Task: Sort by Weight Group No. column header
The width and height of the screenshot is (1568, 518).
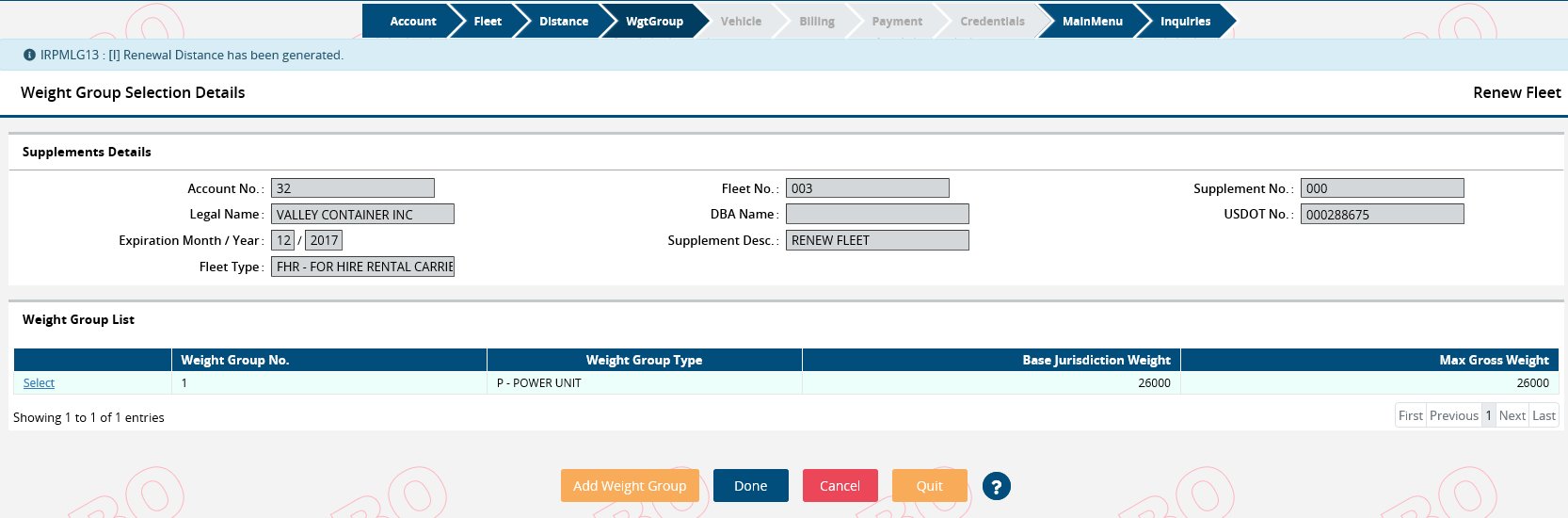Action: click(235, 360)
